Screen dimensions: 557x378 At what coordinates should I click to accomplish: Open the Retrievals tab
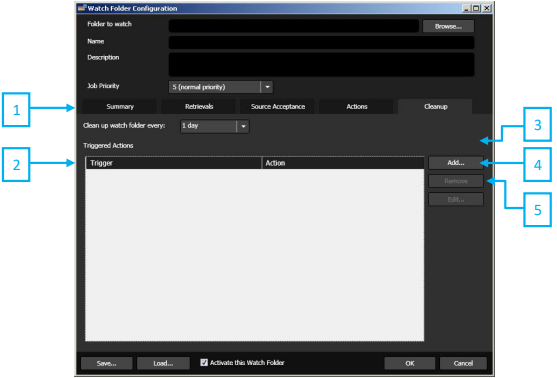(x=199, y=107)
